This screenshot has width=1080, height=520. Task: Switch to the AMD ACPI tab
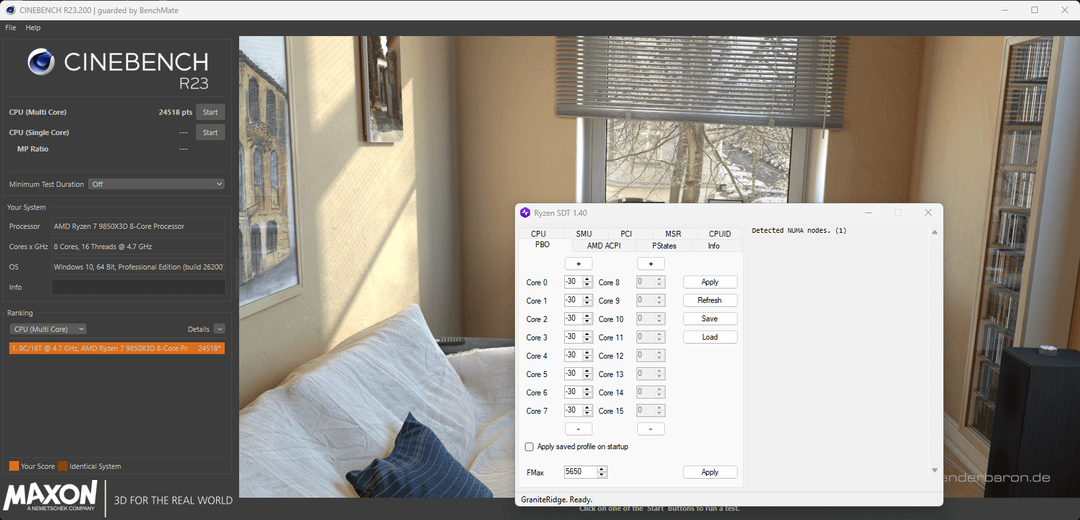603,245
